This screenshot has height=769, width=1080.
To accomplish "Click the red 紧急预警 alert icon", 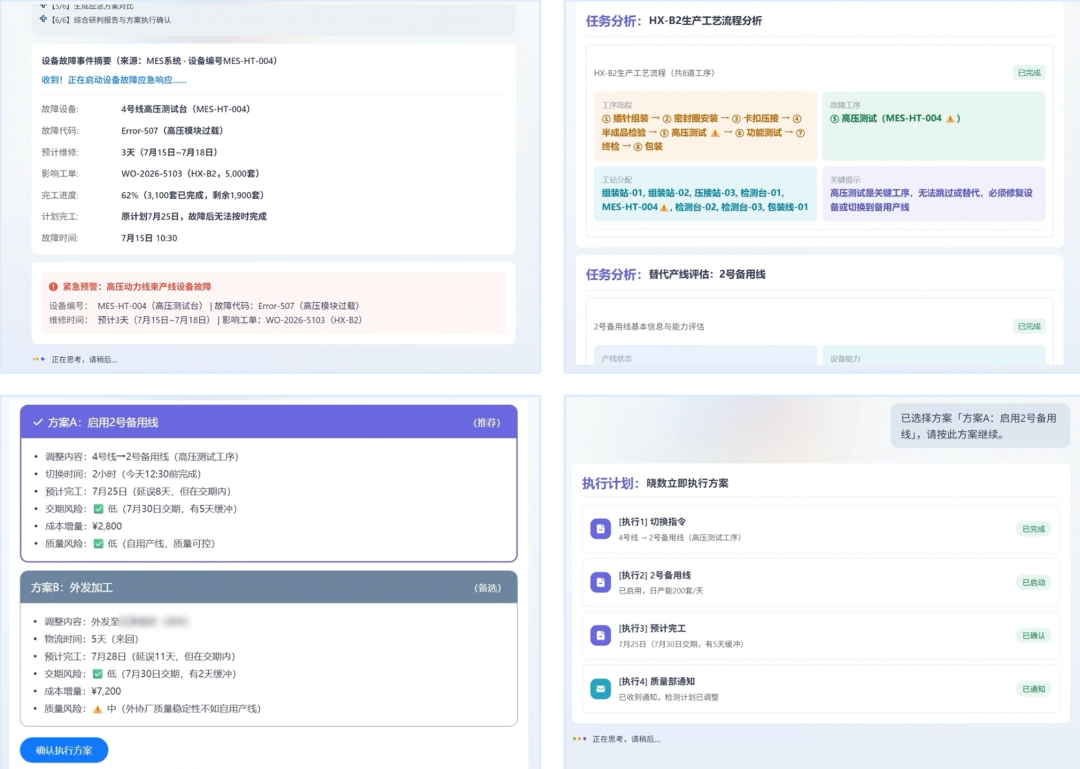I will click(53, 287).
